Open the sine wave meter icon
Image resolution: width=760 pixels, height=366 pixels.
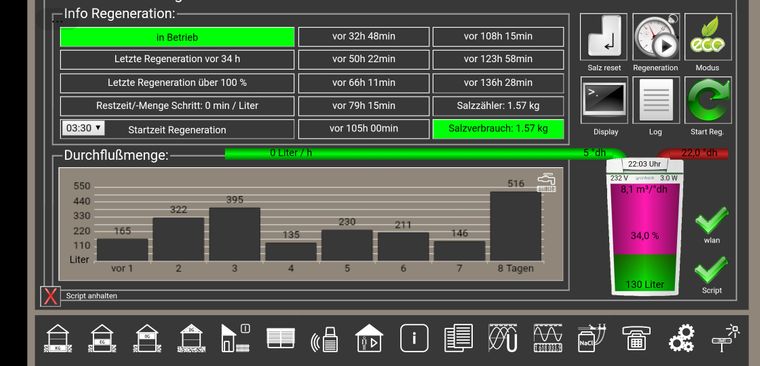[548, 338]
